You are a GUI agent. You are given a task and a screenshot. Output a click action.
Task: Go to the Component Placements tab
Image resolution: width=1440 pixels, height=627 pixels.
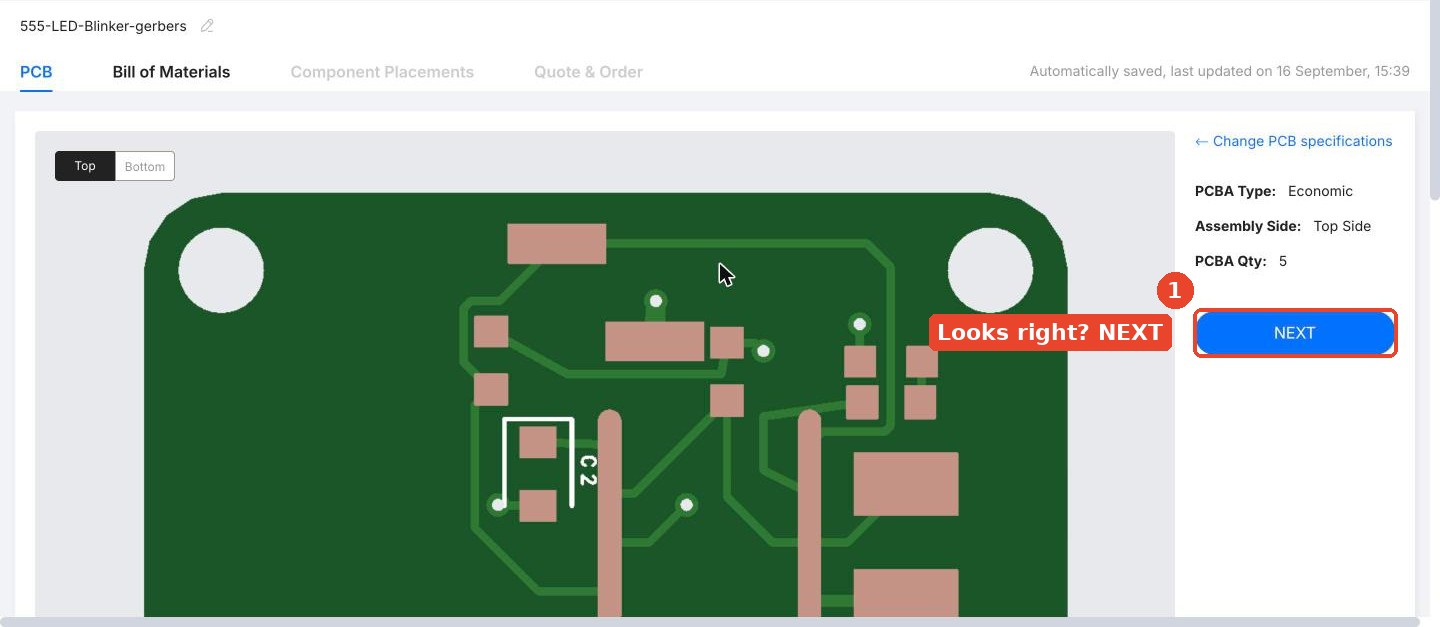[x=382, y=72]
